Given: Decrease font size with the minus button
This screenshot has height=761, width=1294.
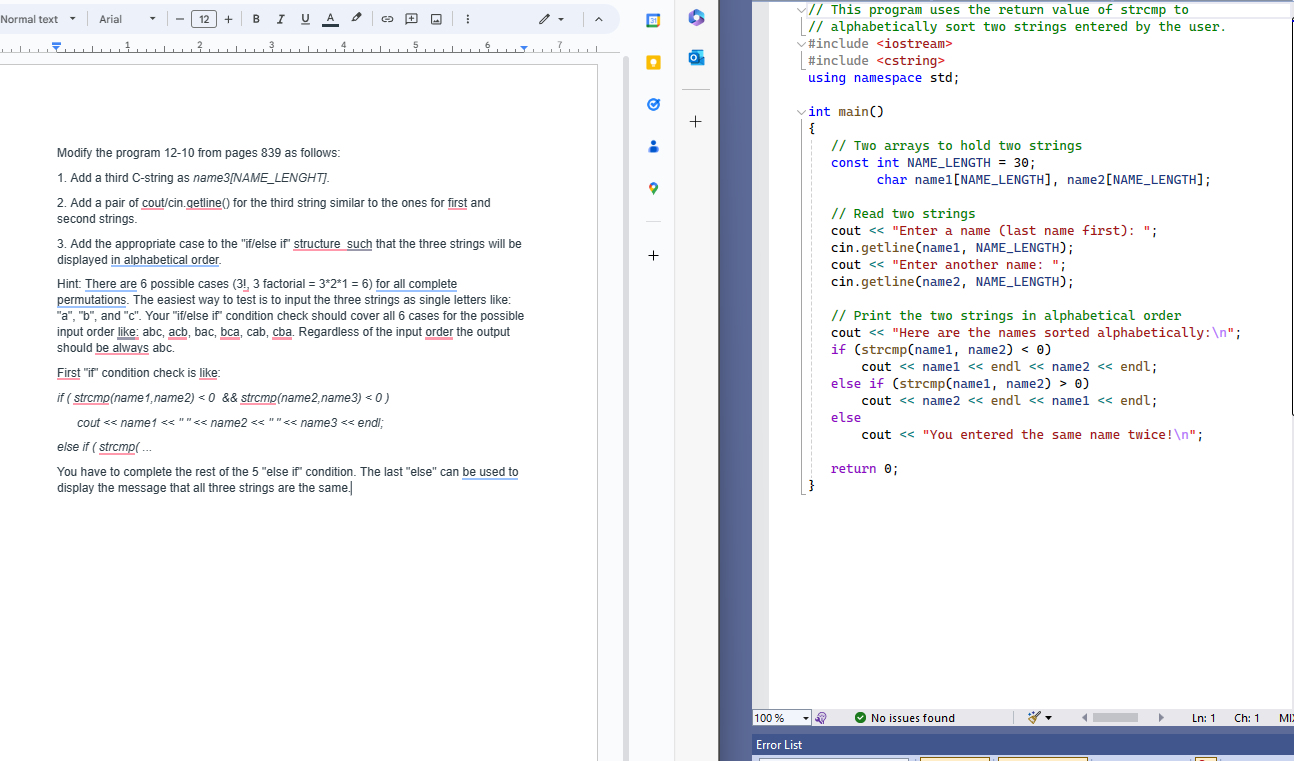Looking at the screenshot, I should pyautogui.click(x=180, y=20).
